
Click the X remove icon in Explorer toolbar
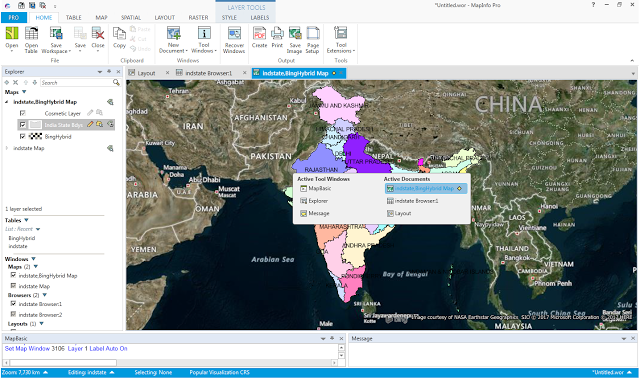tap(16, 82)
